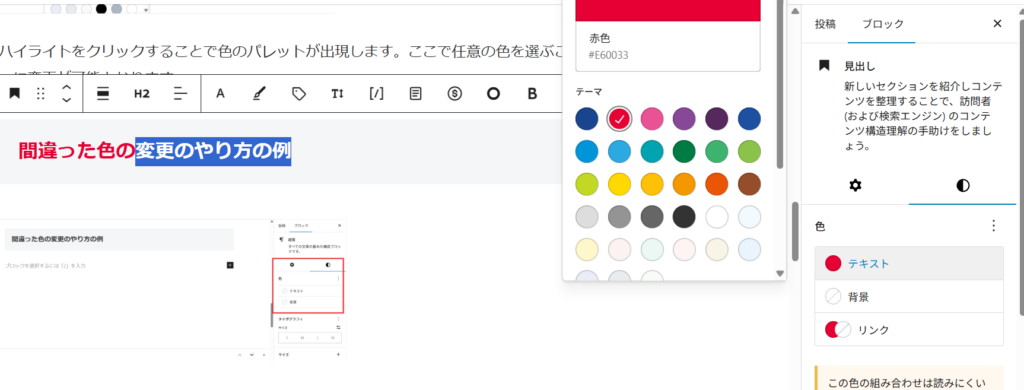
Task: Open the font size Tt icon
Action: pyautogui.click(x=337, y=93)
